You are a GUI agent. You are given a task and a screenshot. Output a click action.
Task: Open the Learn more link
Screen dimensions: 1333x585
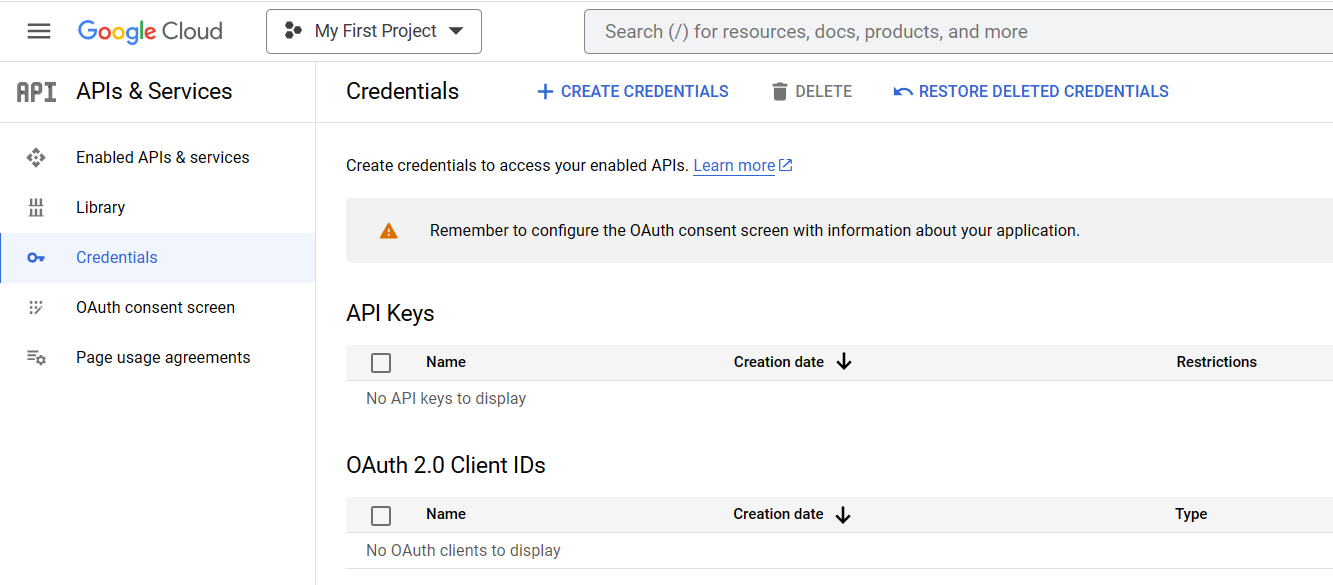[734, 165]
